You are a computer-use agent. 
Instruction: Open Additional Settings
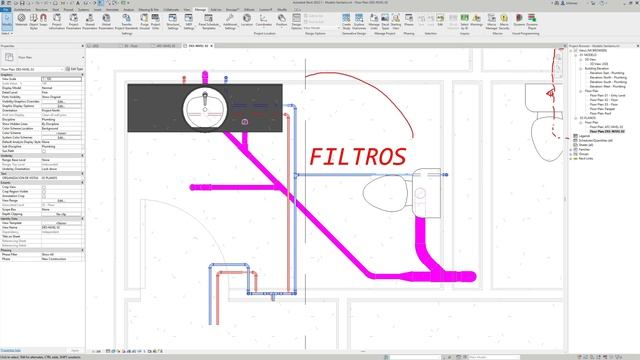pos(230,21)
